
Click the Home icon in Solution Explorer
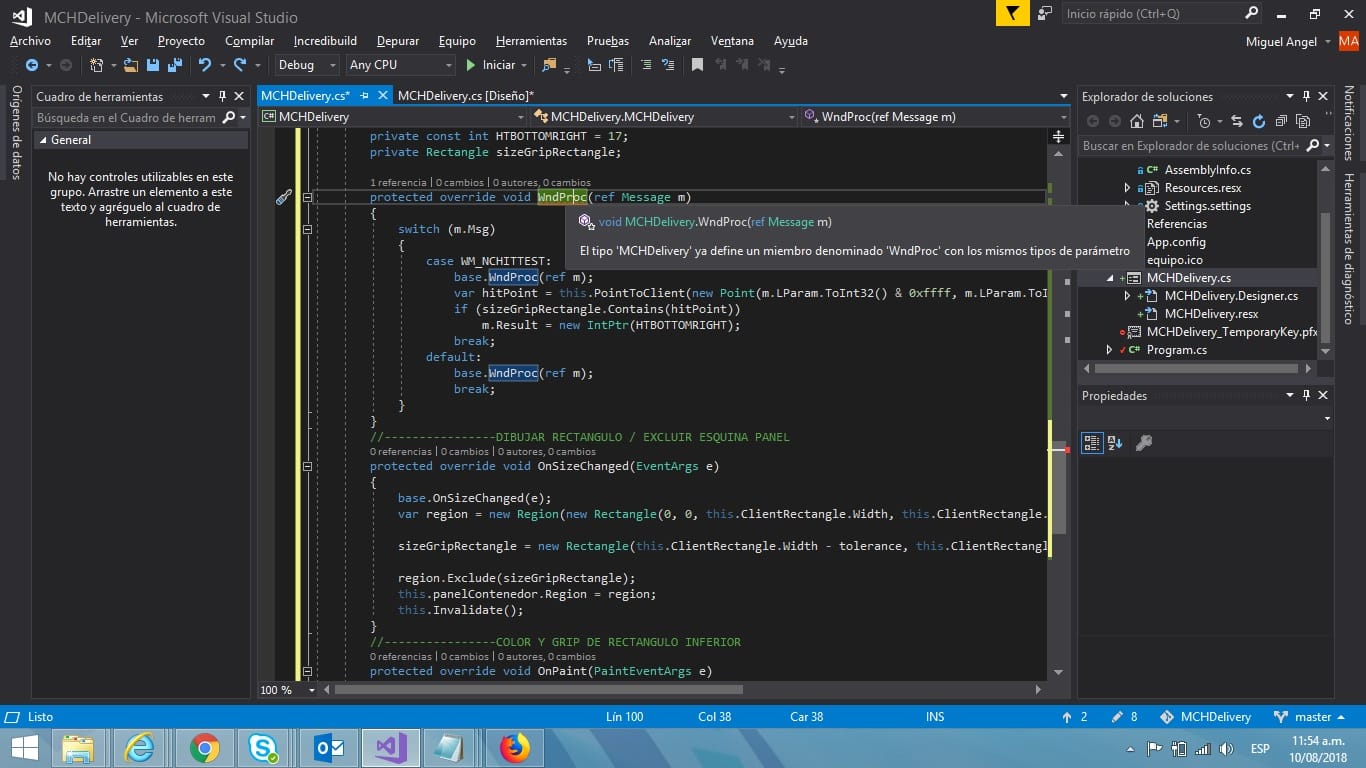tap(1137, 121)
